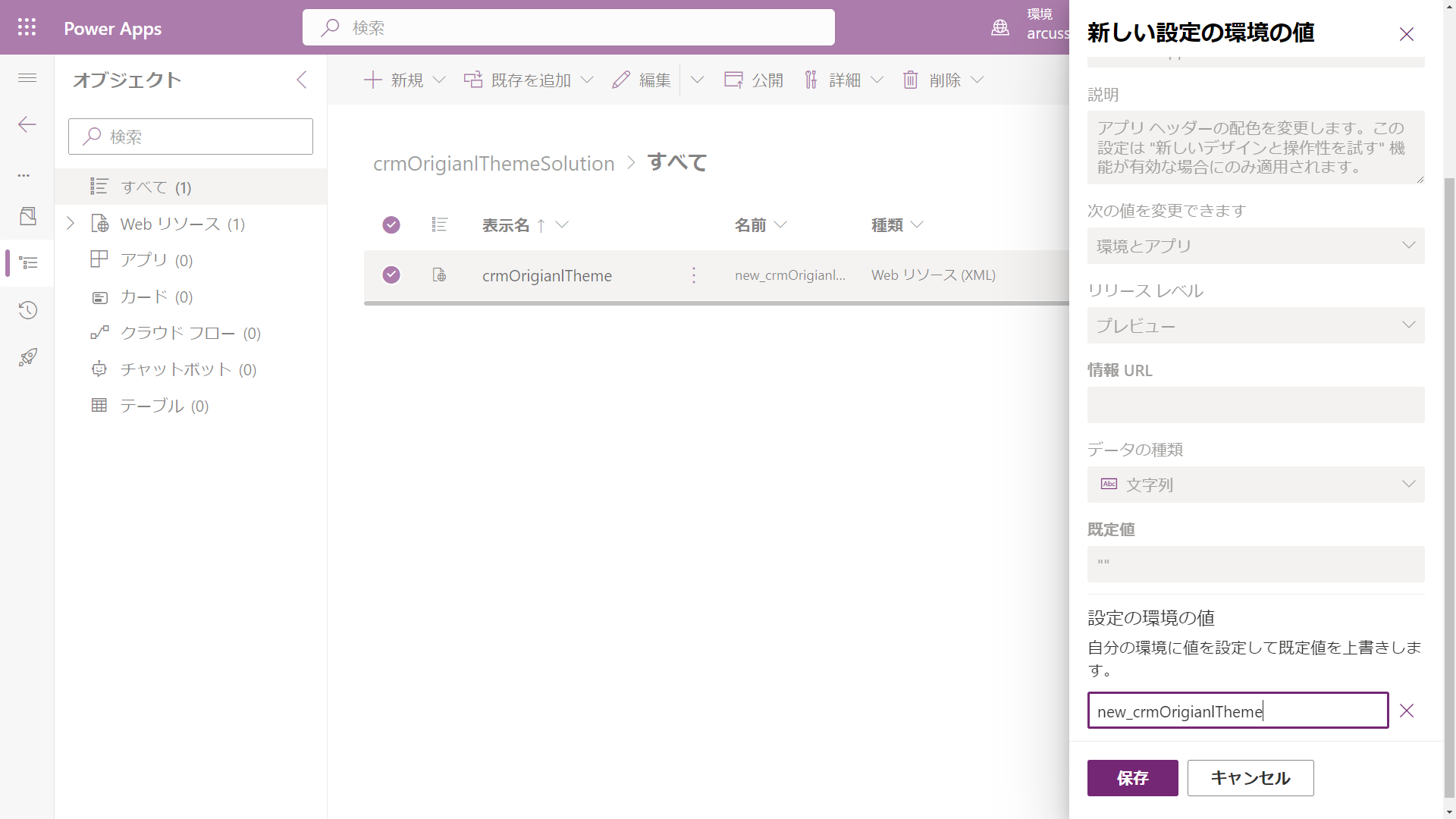Open the row ellipsis menu for crmOrigianlTheme
This screenshot has width=1456, height=819.
(694, 275)
